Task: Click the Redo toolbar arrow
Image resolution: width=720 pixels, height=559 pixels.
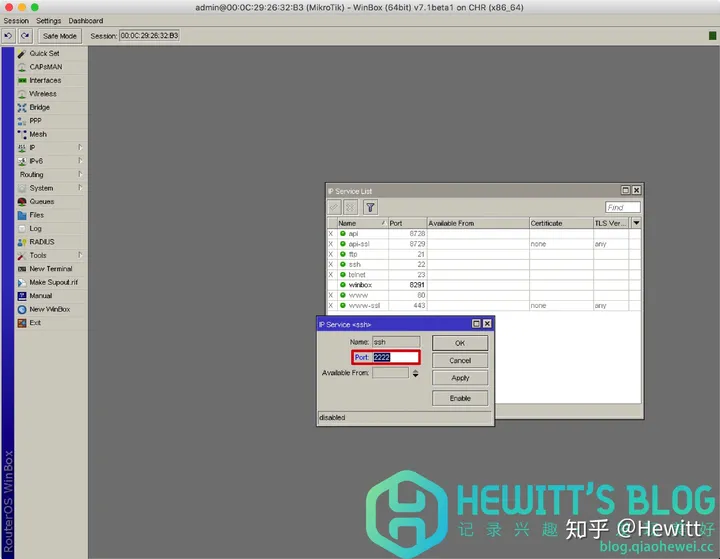Action: click(x=25, y=36)
